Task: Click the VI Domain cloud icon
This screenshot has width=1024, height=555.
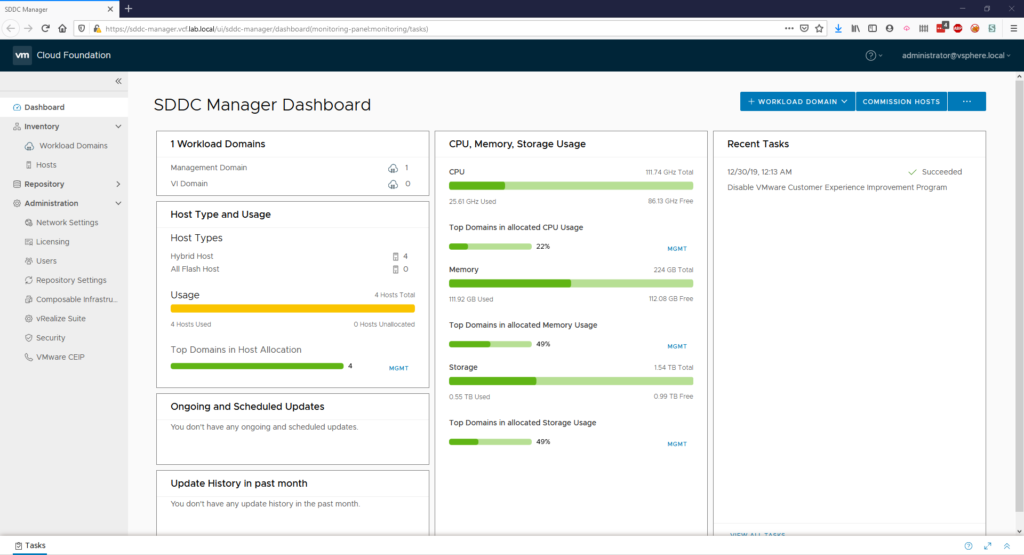Action: pyautogui.click(x=392, y=184)
